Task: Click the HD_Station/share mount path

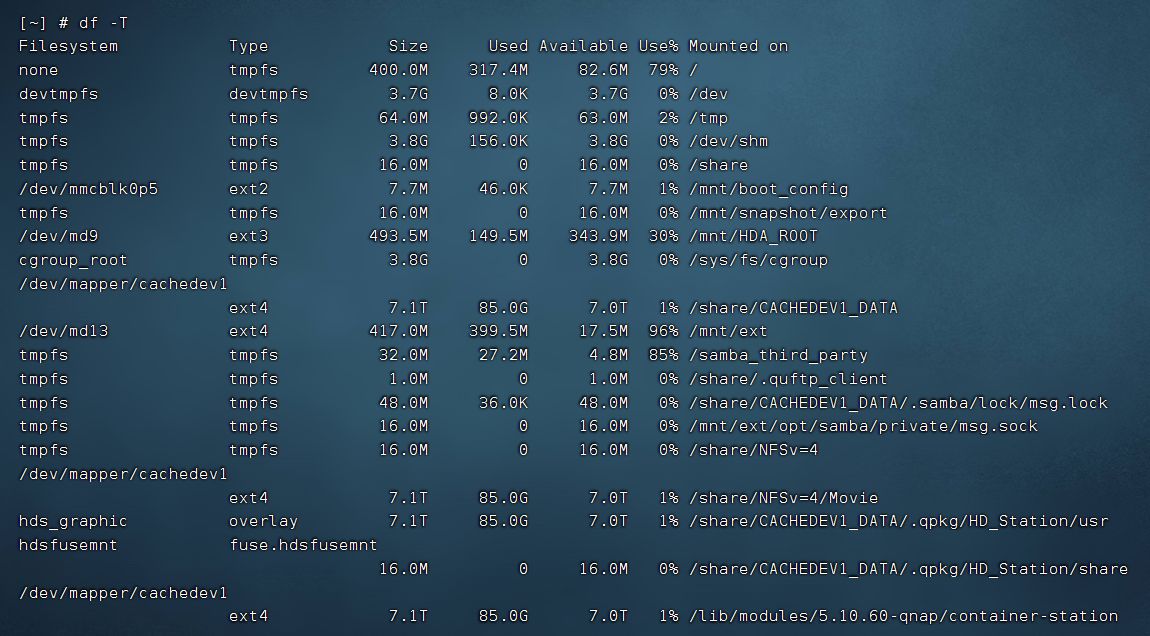Action: click(908, 569)
